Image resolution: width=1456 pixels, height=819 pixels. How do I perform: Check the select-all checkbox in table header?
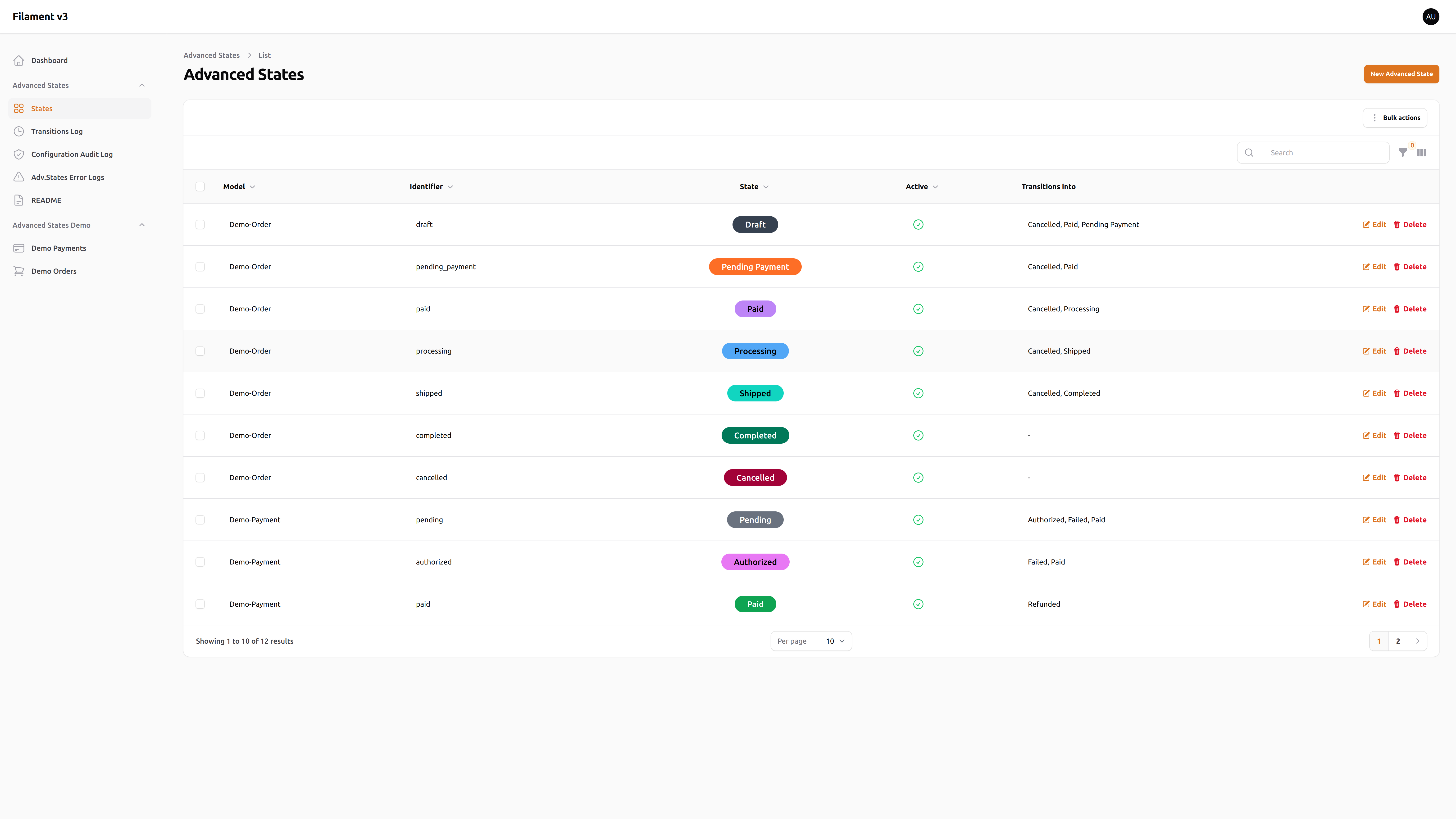[200, 186]
